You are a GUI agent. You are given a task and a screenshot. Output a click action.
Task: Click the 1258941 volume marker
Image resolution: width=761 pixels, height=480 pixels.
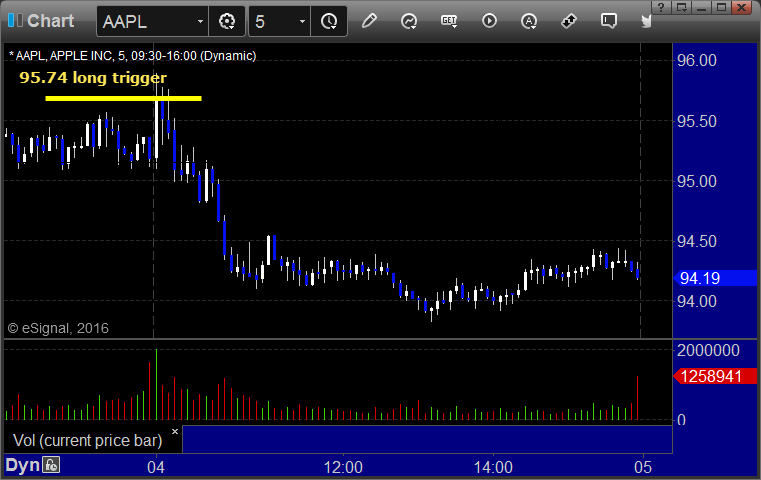click(x=715, y=376)
